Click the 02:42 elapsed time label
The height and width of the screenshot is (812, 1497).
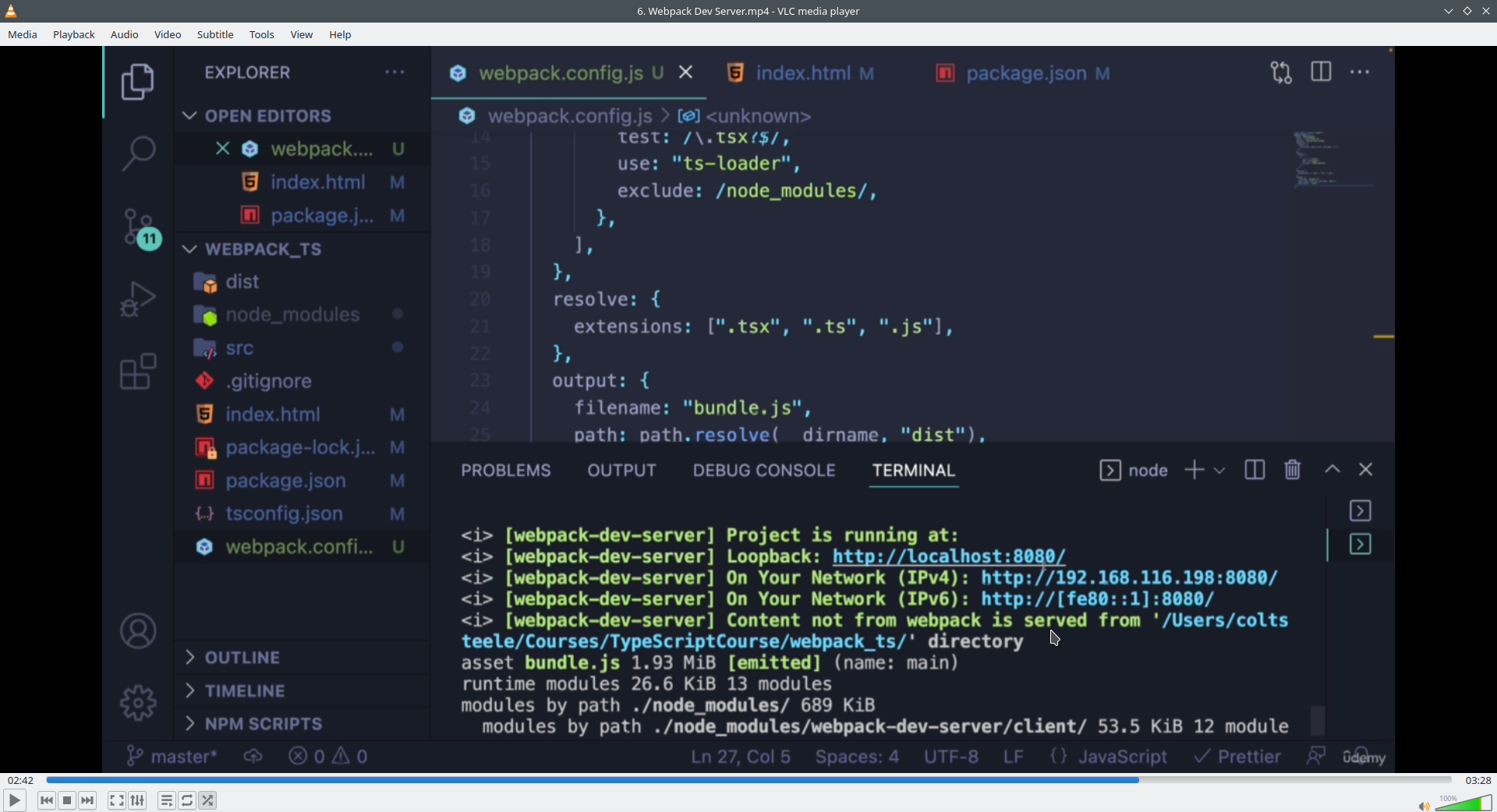21,780
